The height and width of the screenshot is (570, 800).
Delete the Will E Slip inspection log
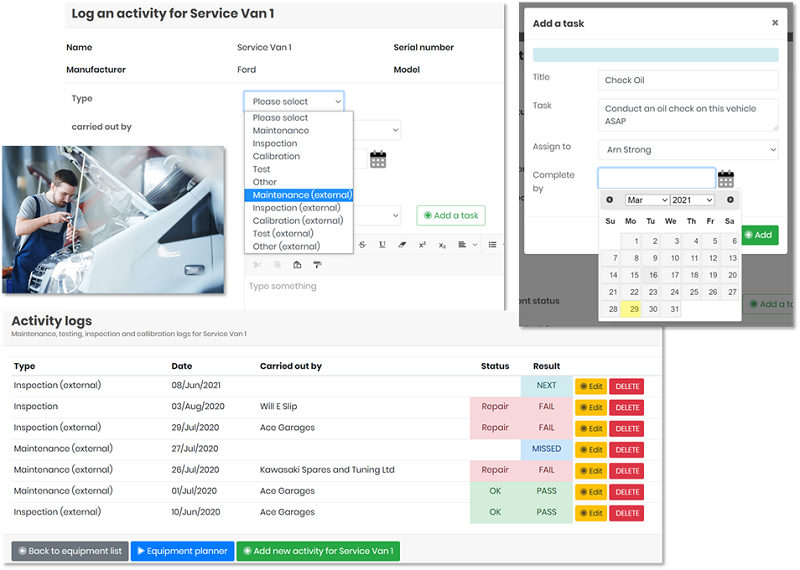coord(627,407)
